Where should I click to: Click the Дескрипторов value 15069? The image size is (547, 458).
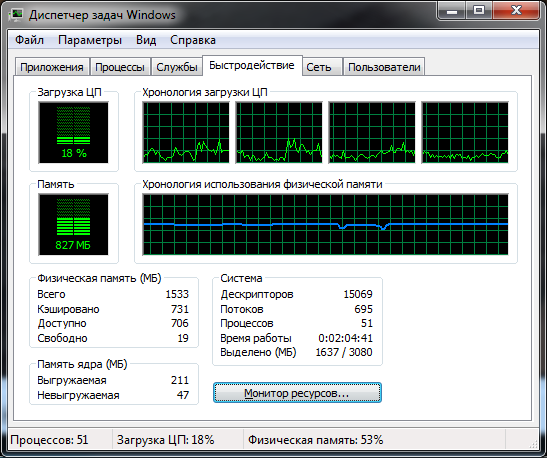click(358, 294)
